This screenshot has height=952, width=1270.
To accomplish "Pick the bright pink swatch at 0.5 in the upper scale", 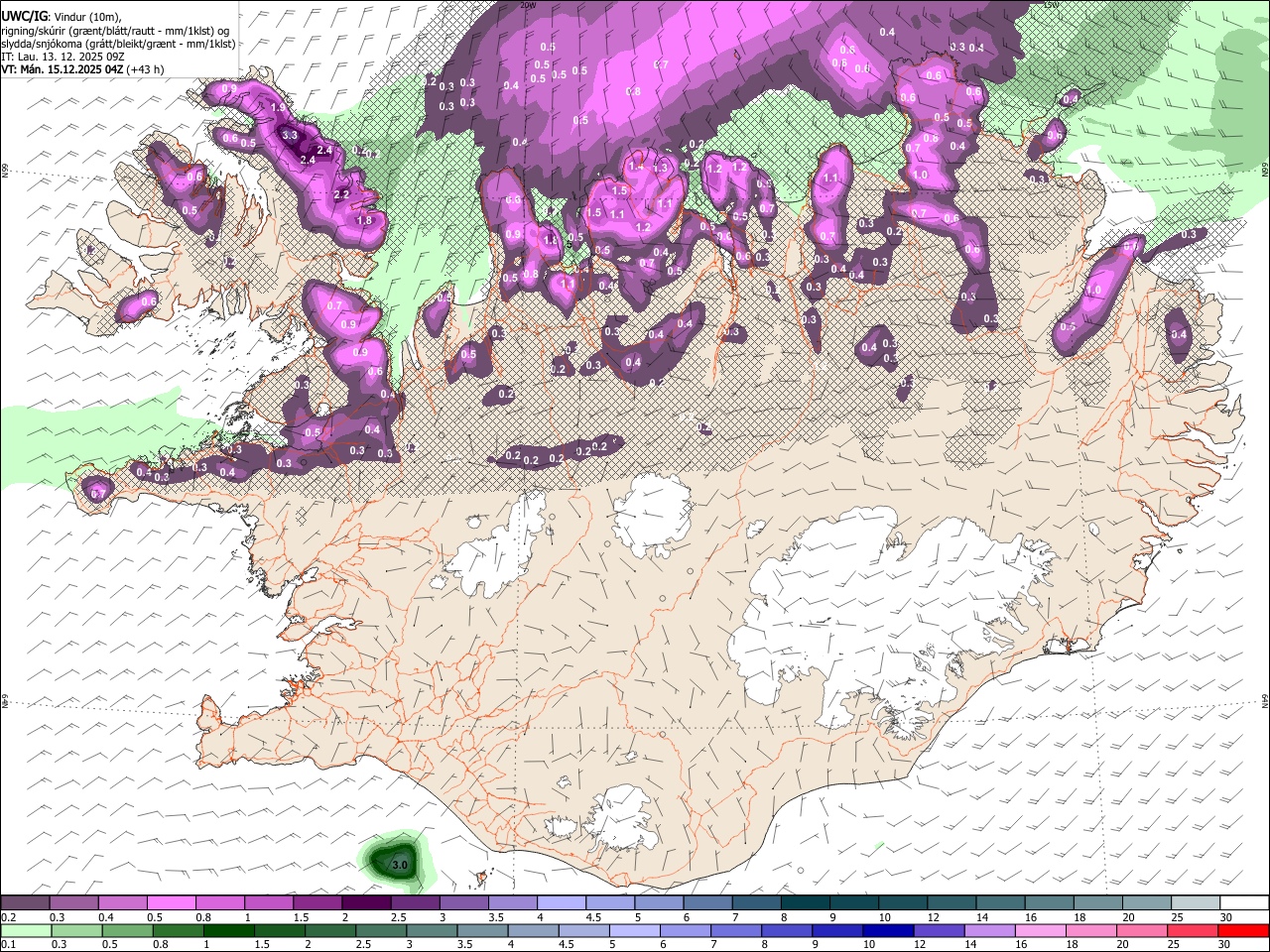I will 171,903.
